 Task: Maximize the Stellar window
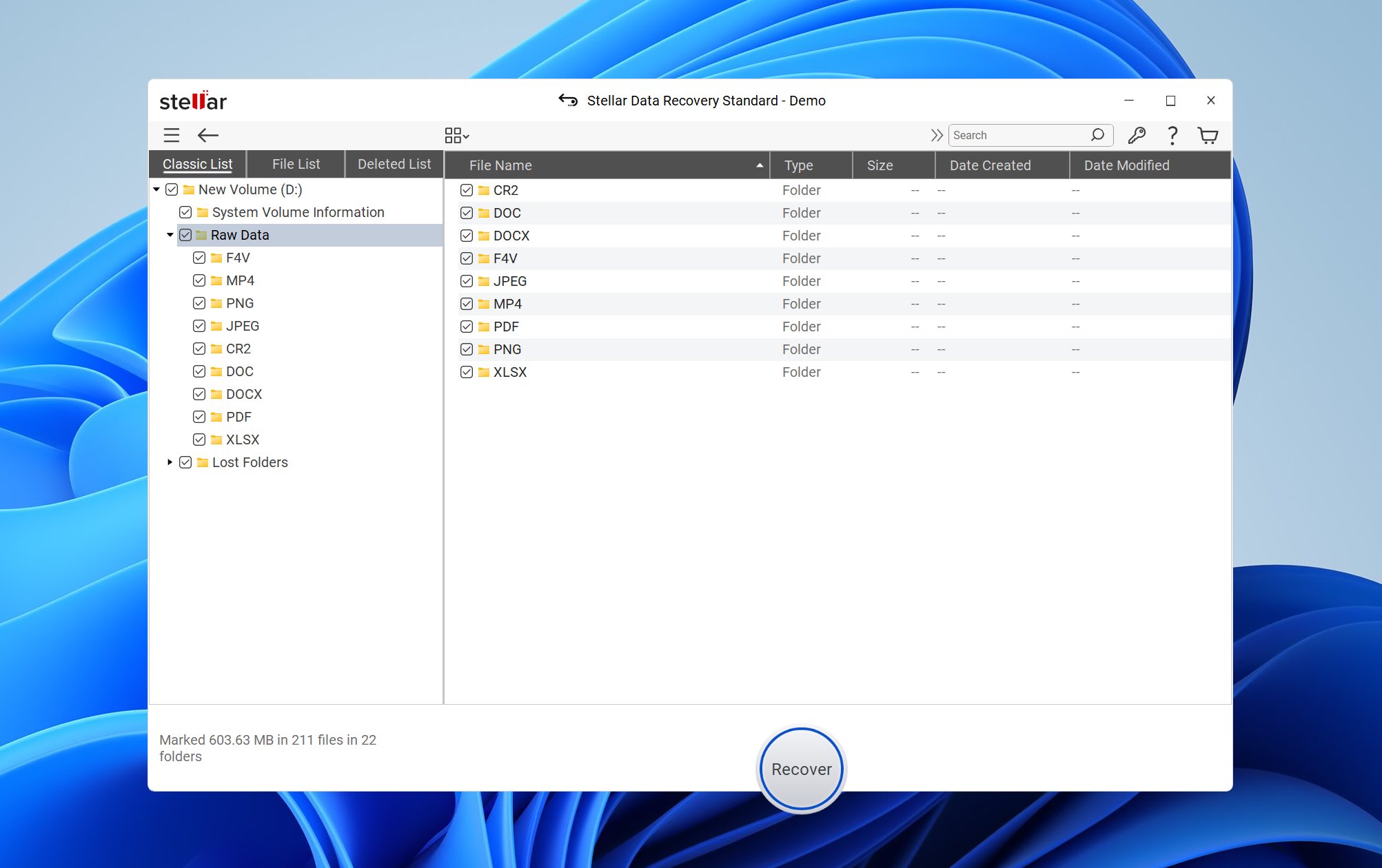click(1170, 101)
